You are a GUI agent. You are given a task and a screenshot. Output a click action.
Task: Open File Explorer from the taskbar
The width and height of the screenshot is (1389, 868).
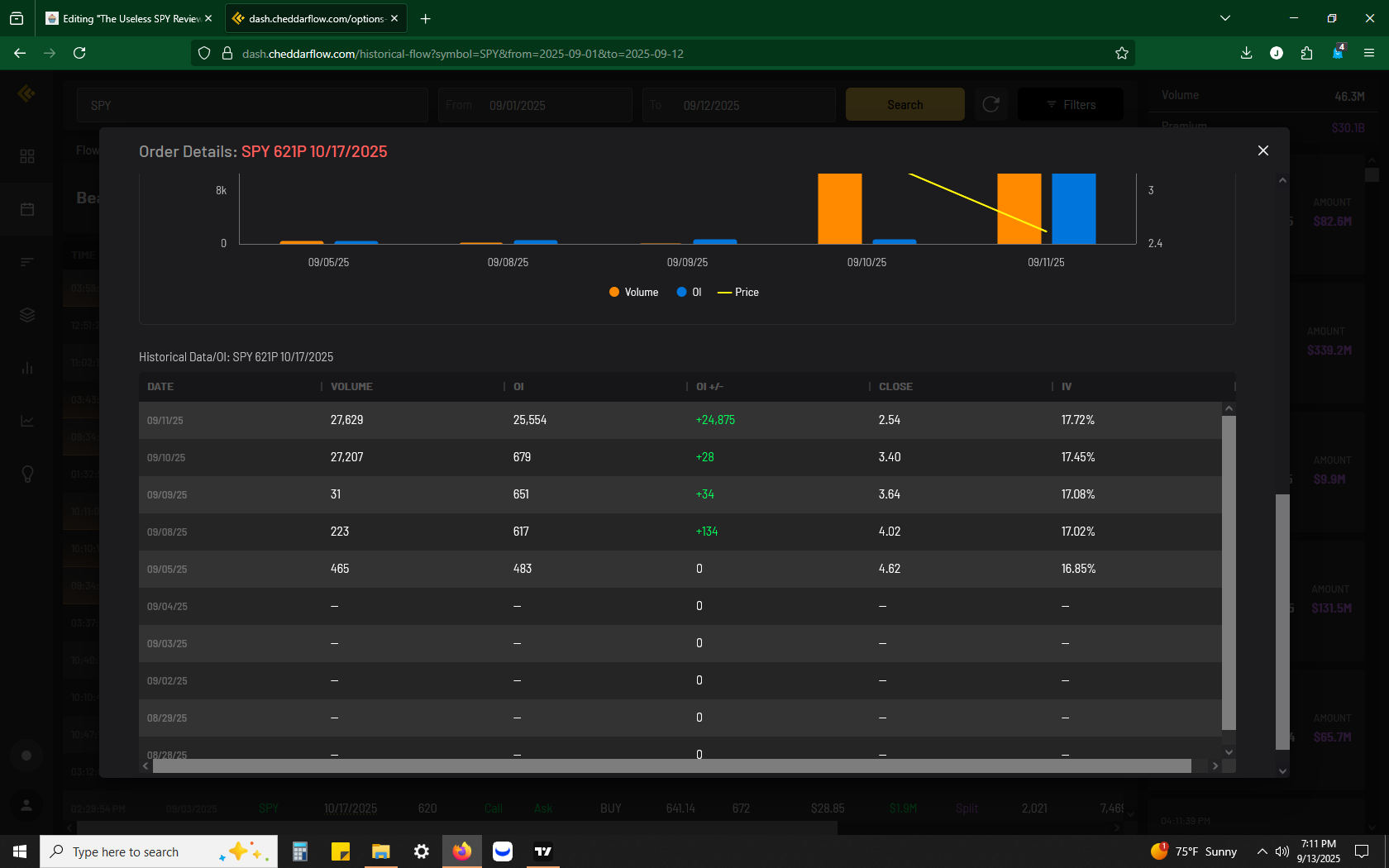380,851
